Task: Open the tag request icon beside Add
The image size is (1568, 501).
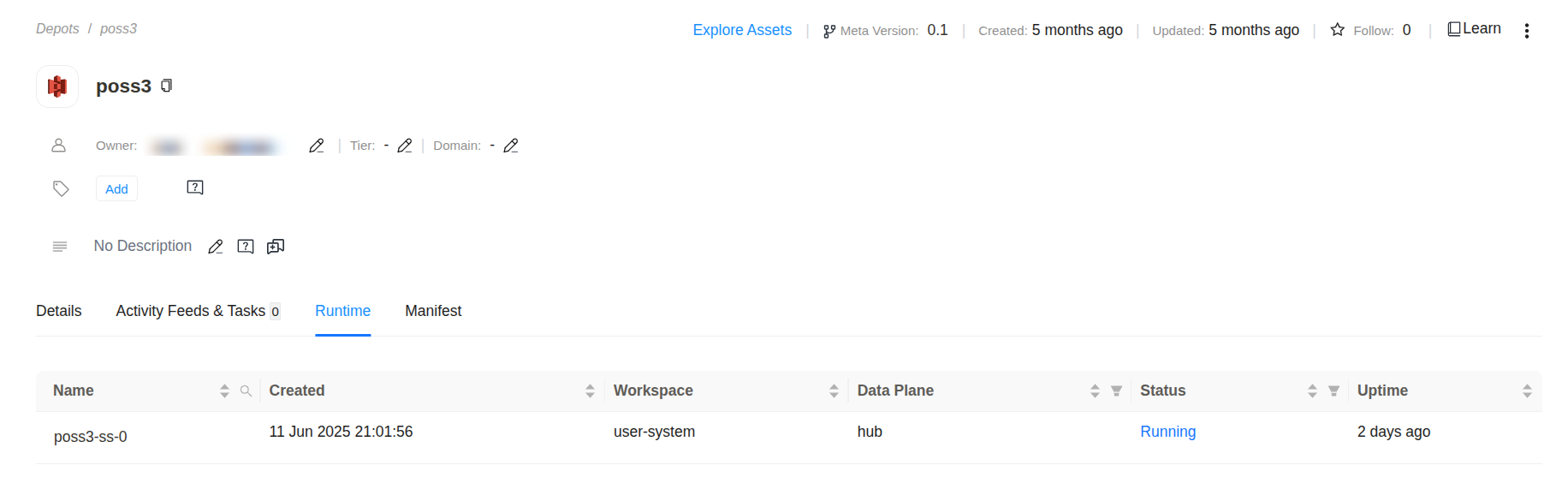Action: point(195,188)
